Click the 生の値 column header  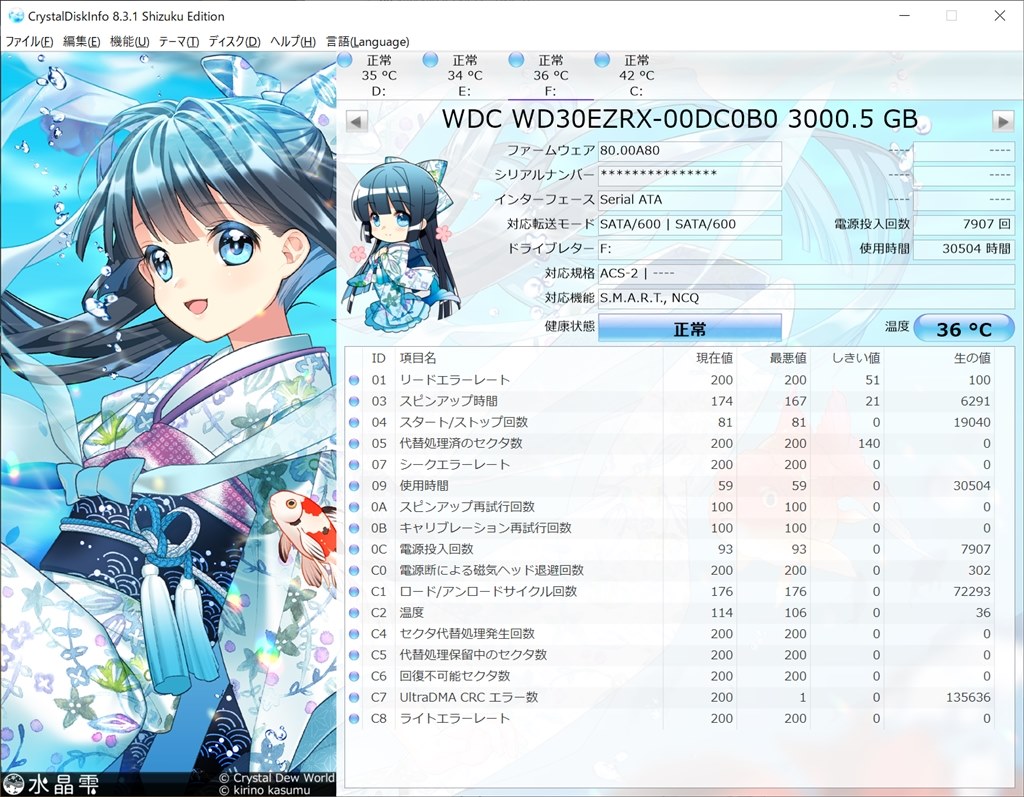click(x=939, y=358)
